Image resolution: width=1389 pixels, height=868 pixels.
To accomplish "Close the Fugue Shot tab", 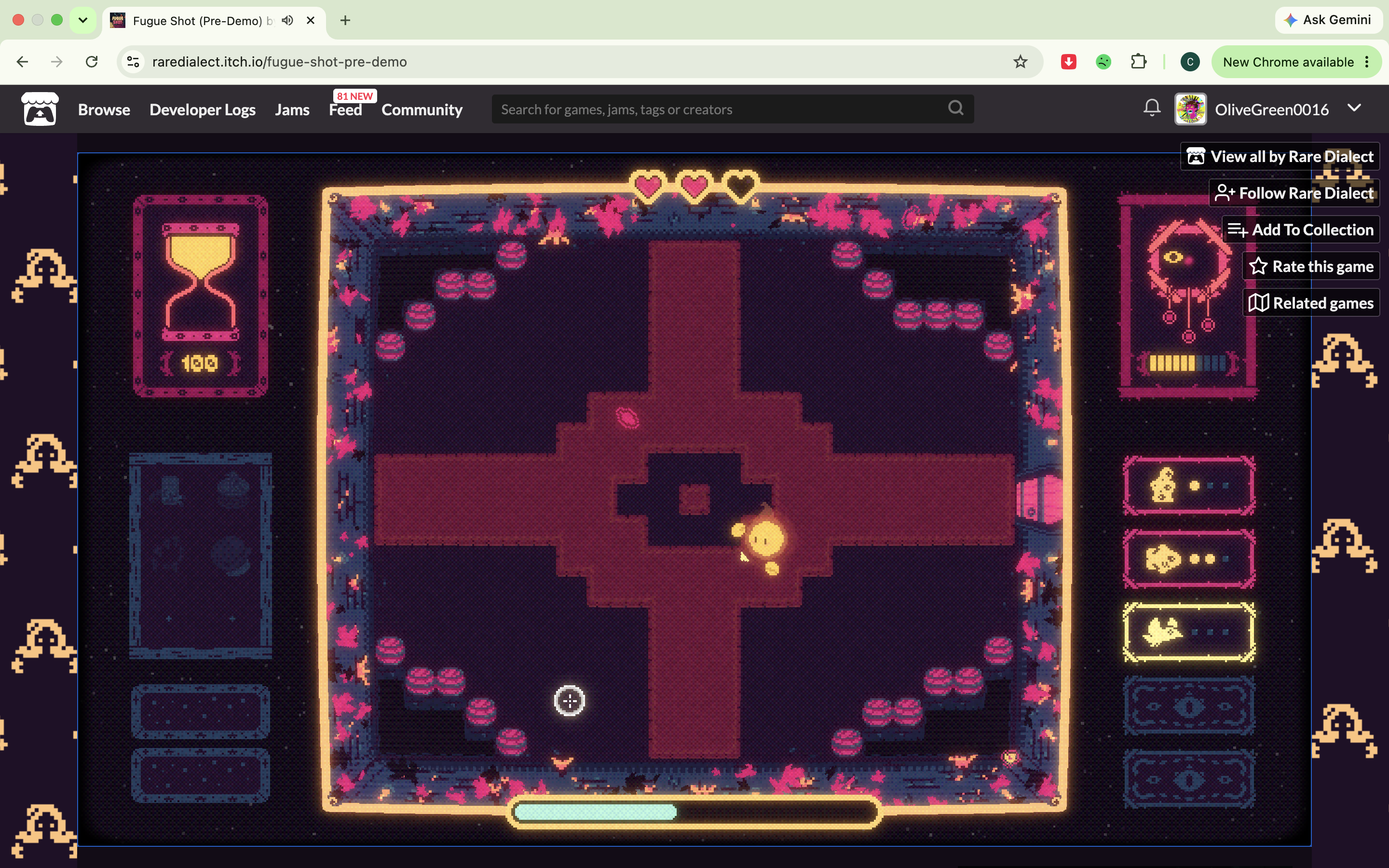I will pos(311,21).
